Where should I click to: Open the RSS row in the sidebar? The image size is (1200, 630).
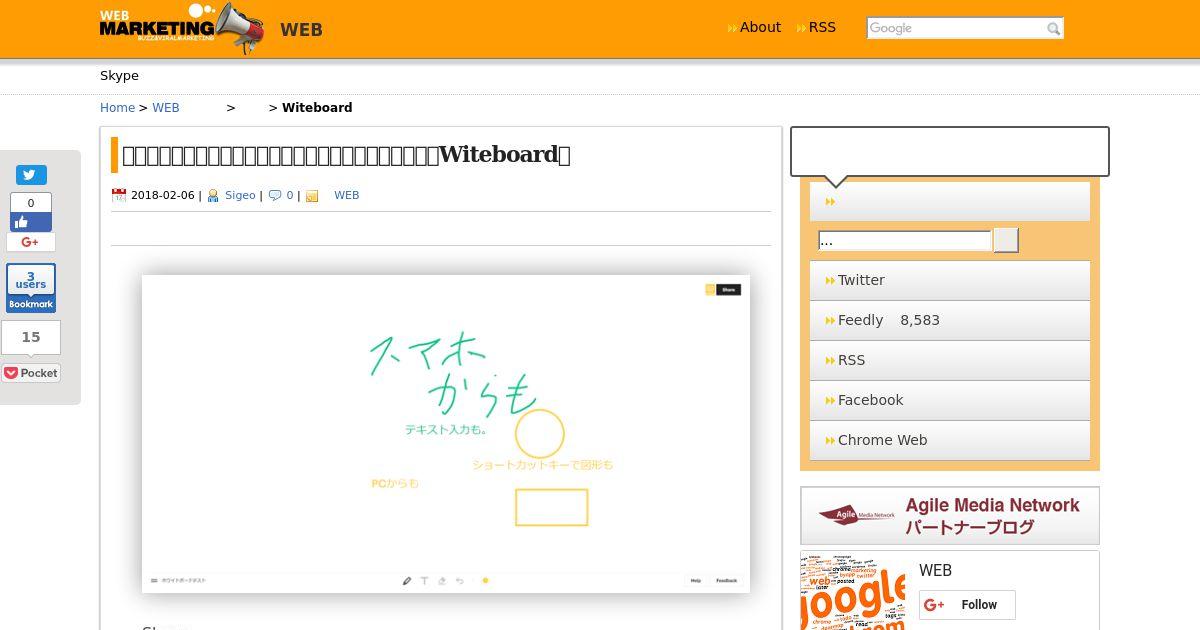tap(950, 361)
